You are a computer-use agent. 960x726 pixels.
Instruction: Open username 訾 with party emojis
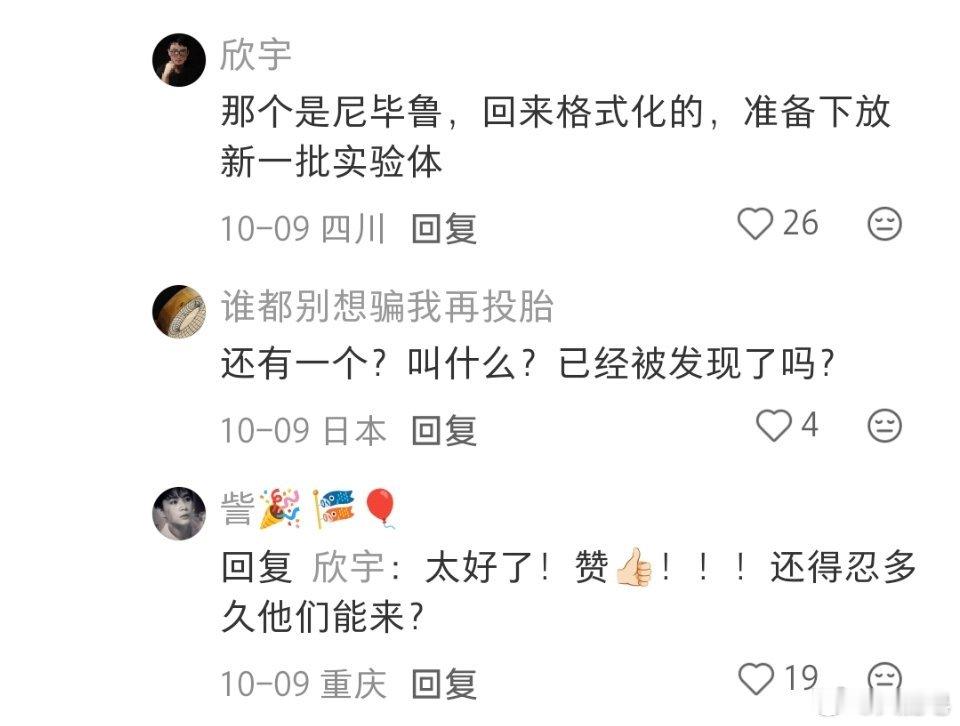310,509
